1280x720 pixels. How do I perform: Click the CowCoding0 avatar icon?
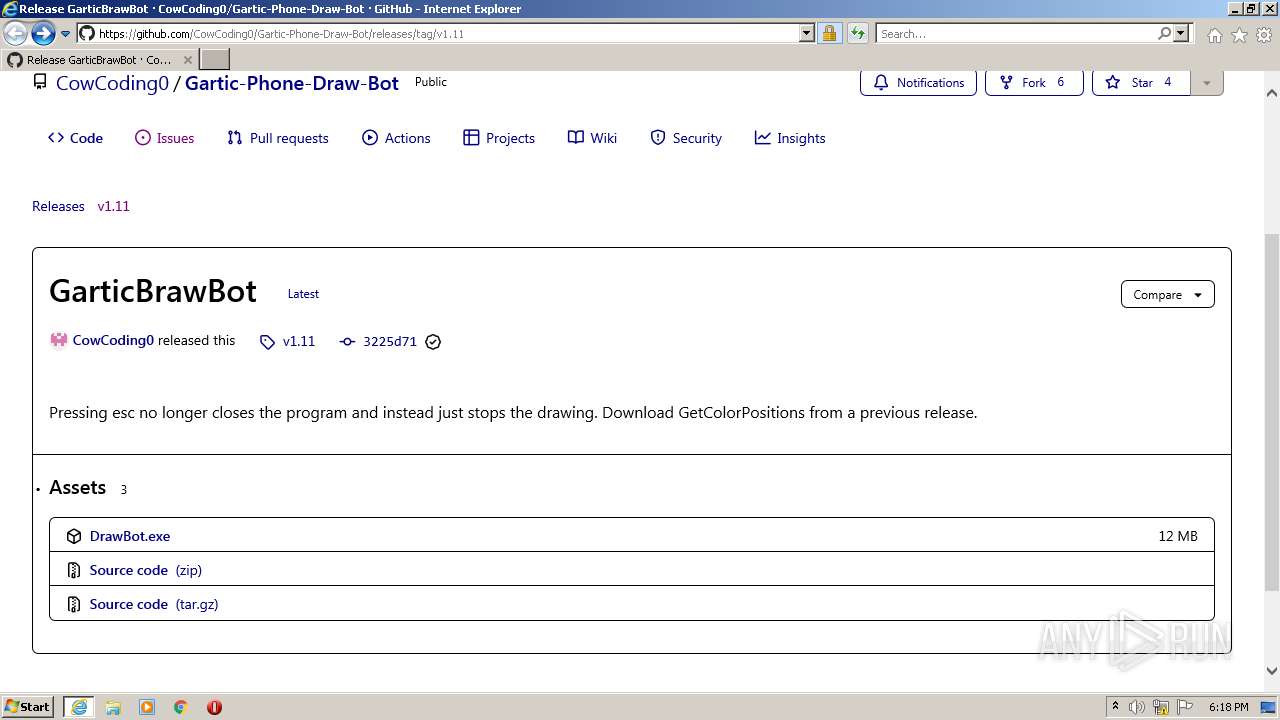click(x=58, y=340)
